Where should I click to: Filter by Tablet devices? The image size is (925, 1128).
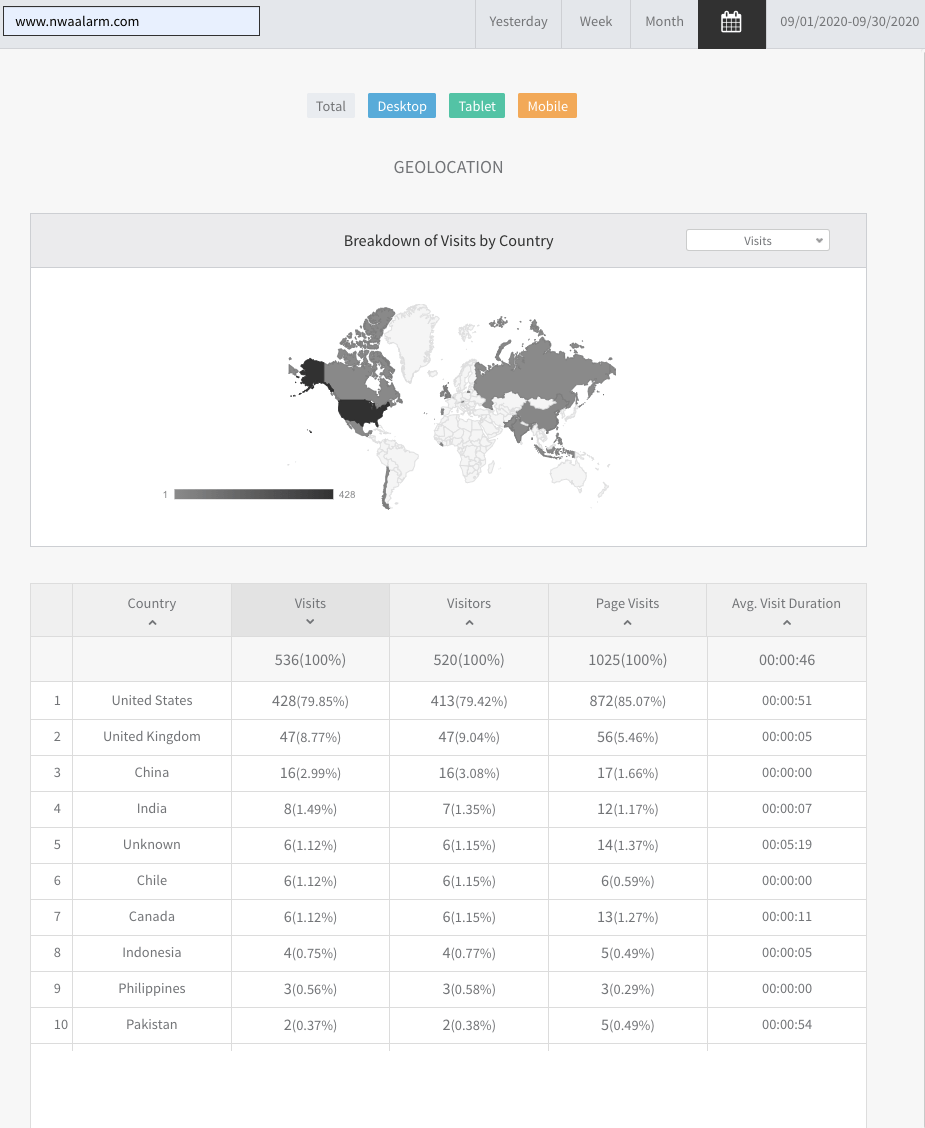(x=477, y=106)
